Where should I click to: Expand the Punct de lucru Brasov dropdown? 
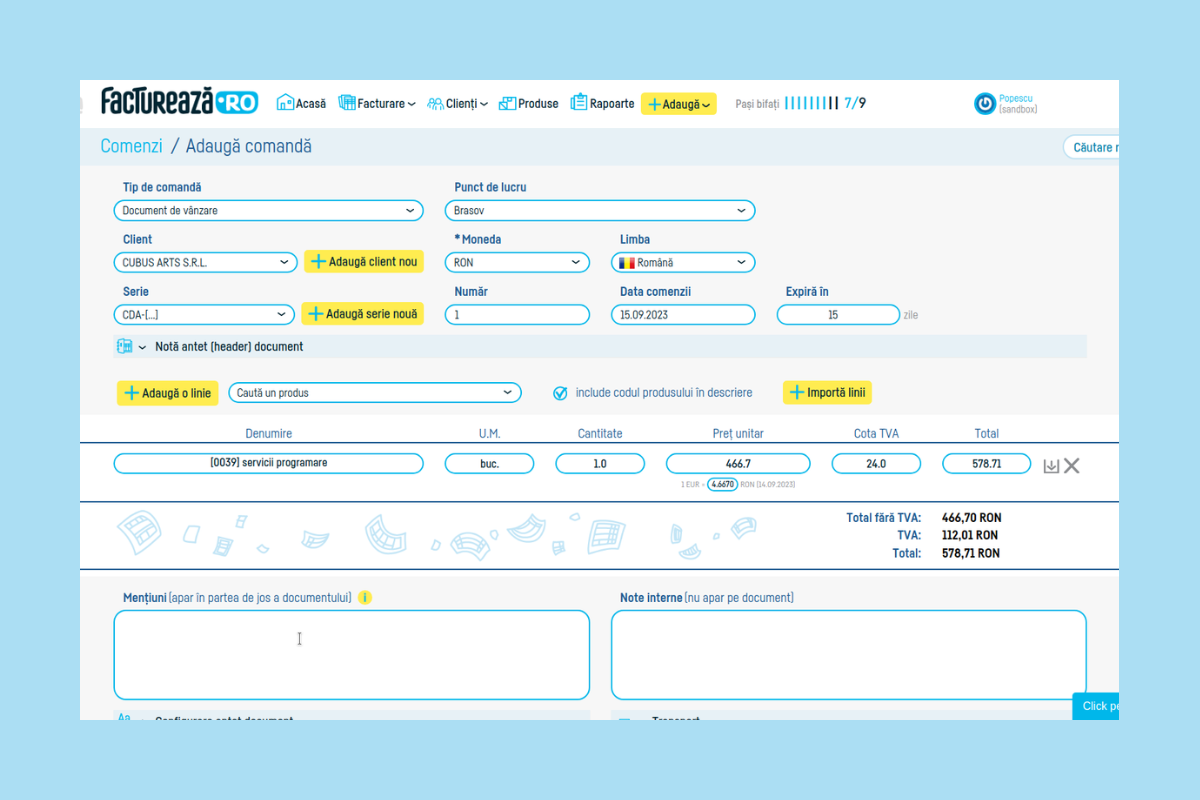599,211
